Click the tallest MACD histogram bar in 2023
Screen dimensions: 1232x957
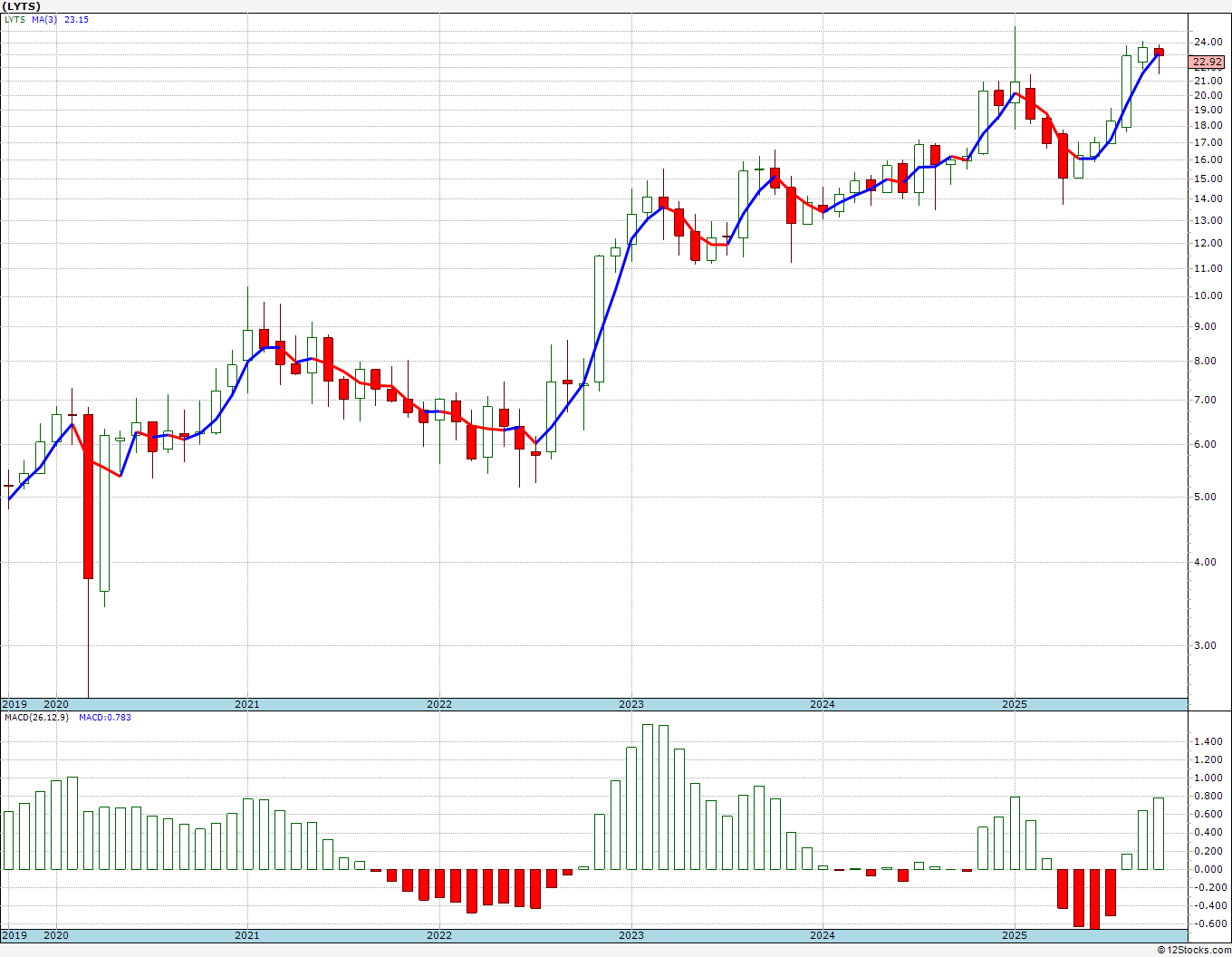click(647, 797)
